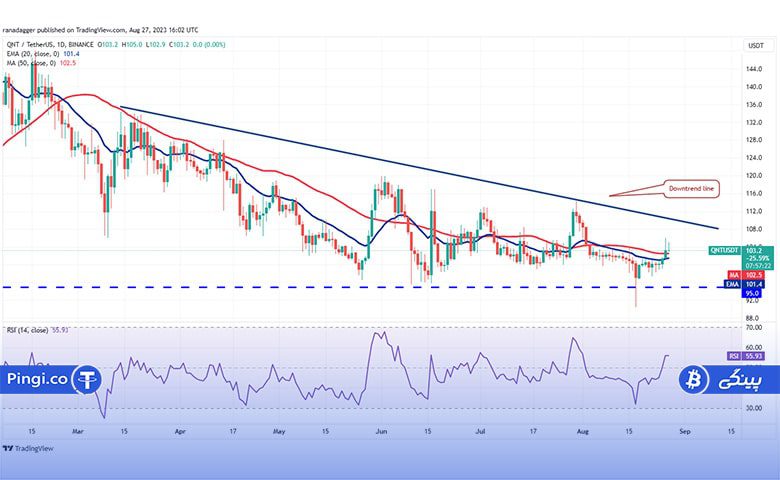This screenshot has height=480, width=780.
Task: Click the 95.0 support level tag
Action: point(752,293)
